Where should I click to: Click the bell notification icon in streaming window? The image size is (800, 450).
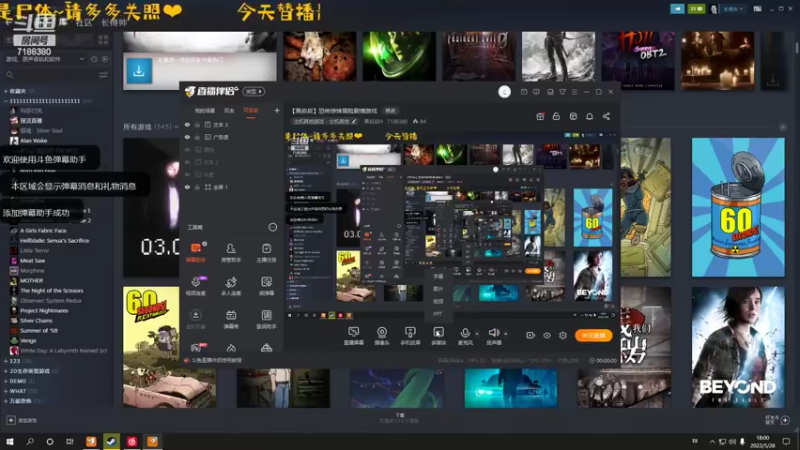pyautogui.click(x=589, y=116)
